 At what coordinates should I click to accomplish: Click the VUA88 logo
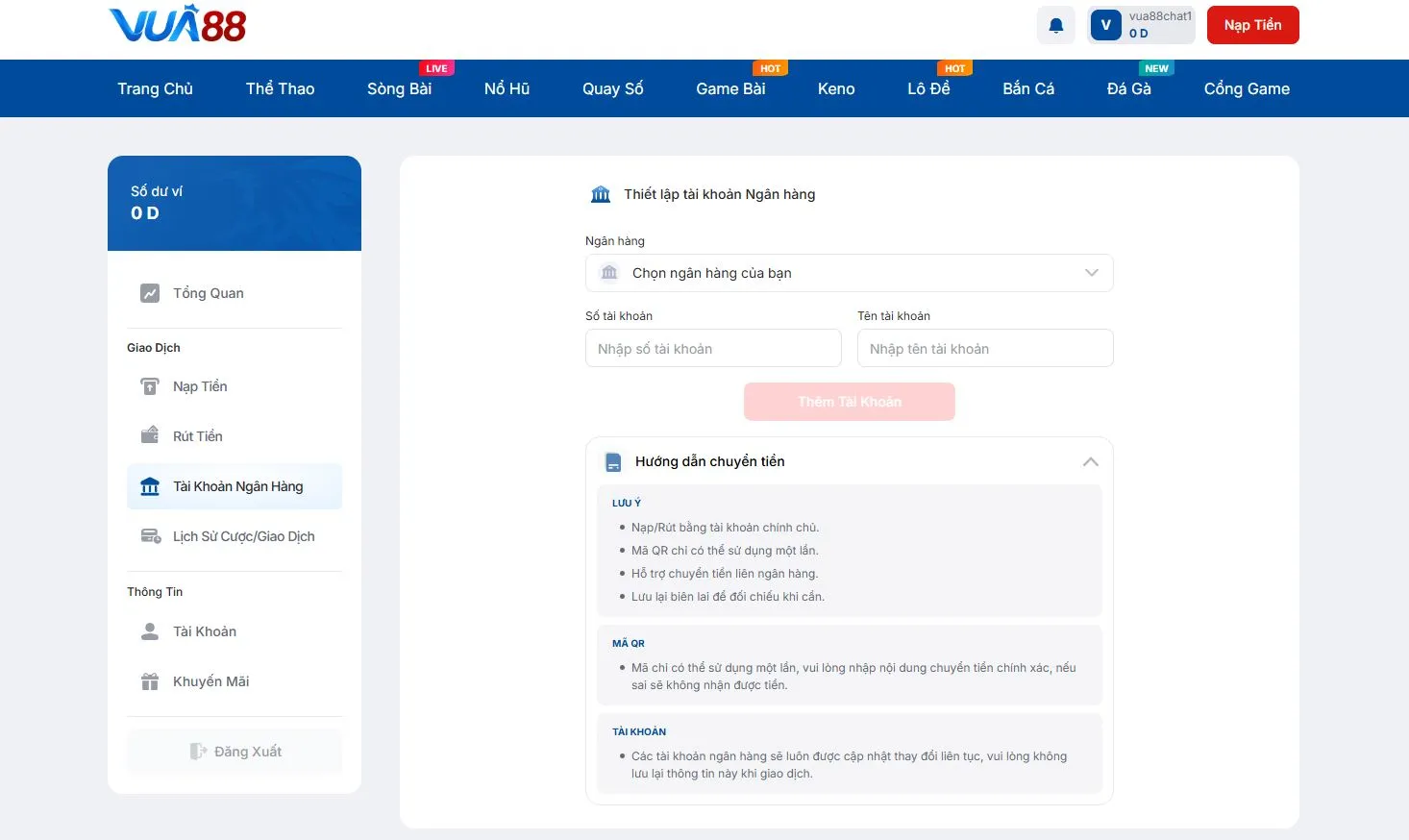[176, 26]
